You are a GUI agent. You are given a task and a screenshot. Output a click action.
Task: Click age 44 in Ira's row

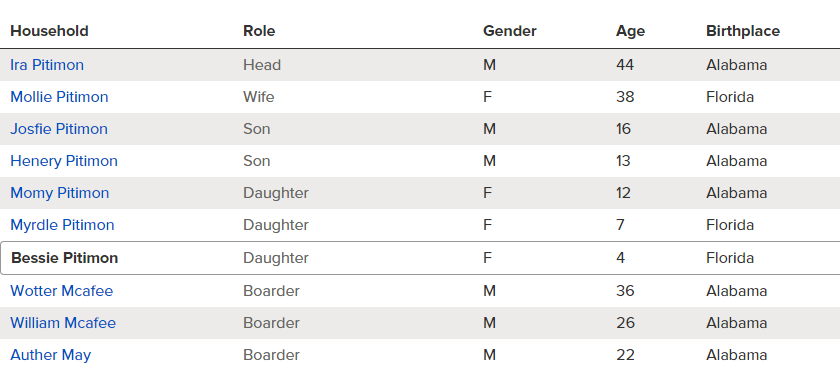click(x=625, y=65)
